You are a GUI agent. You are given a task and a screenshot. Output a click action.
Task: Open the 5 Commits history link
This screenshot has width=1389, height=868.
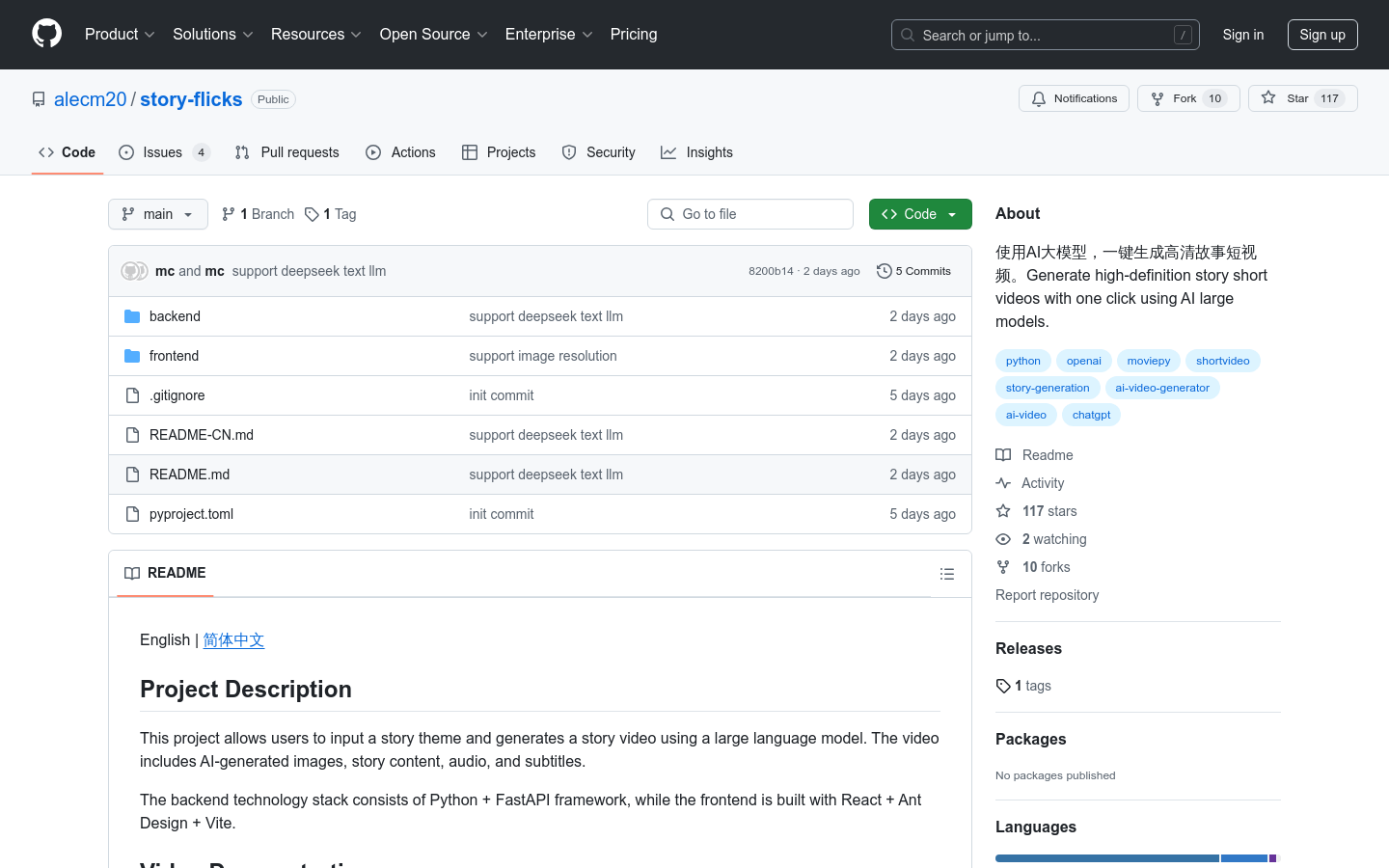913,271
